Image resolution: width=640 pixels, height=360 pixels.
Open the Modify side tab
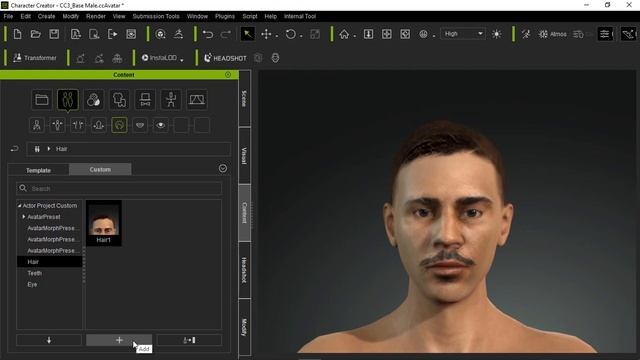point(244,327)
